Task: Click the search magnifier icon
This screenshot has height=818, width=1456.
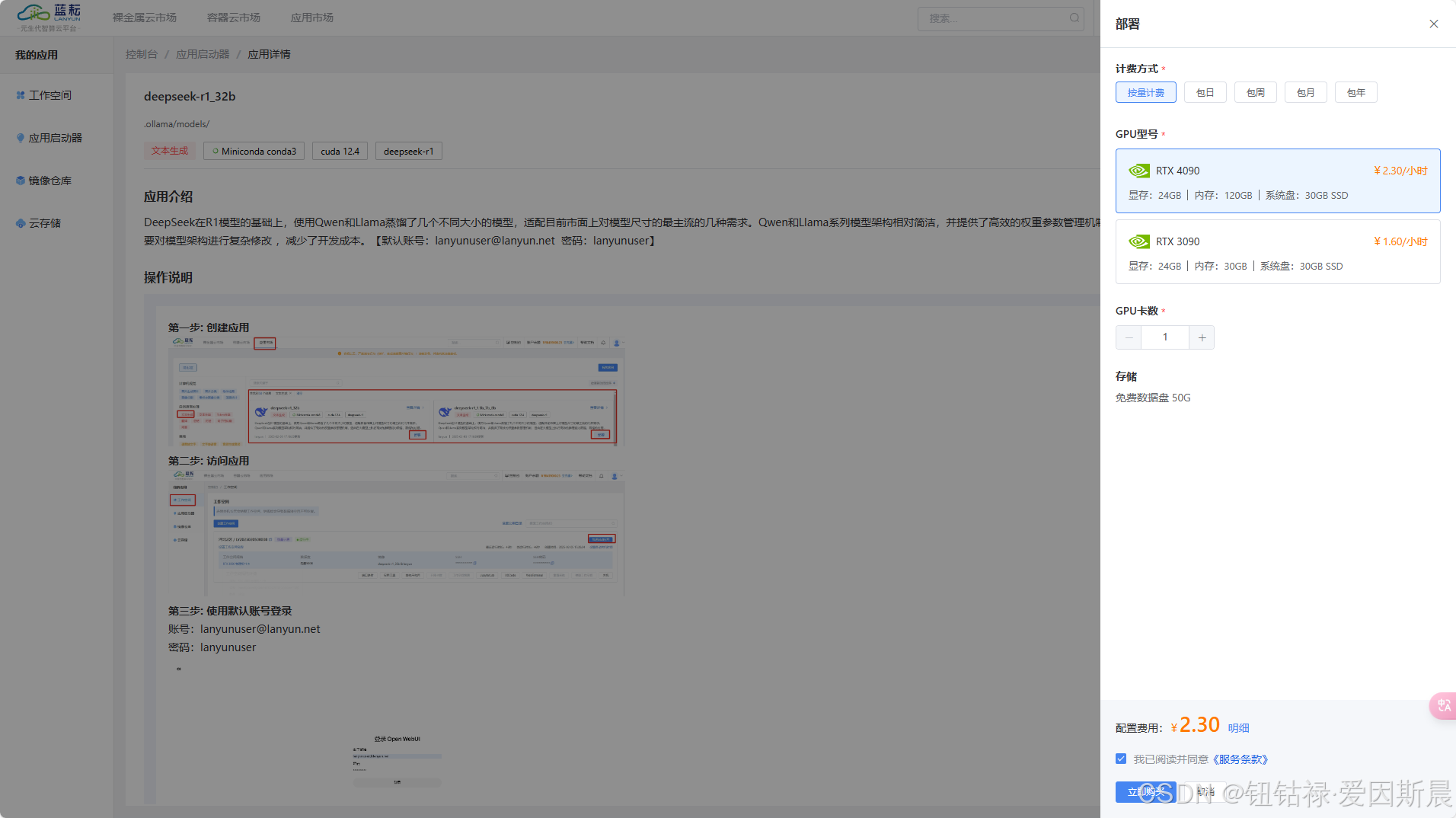Action: 1074,18
